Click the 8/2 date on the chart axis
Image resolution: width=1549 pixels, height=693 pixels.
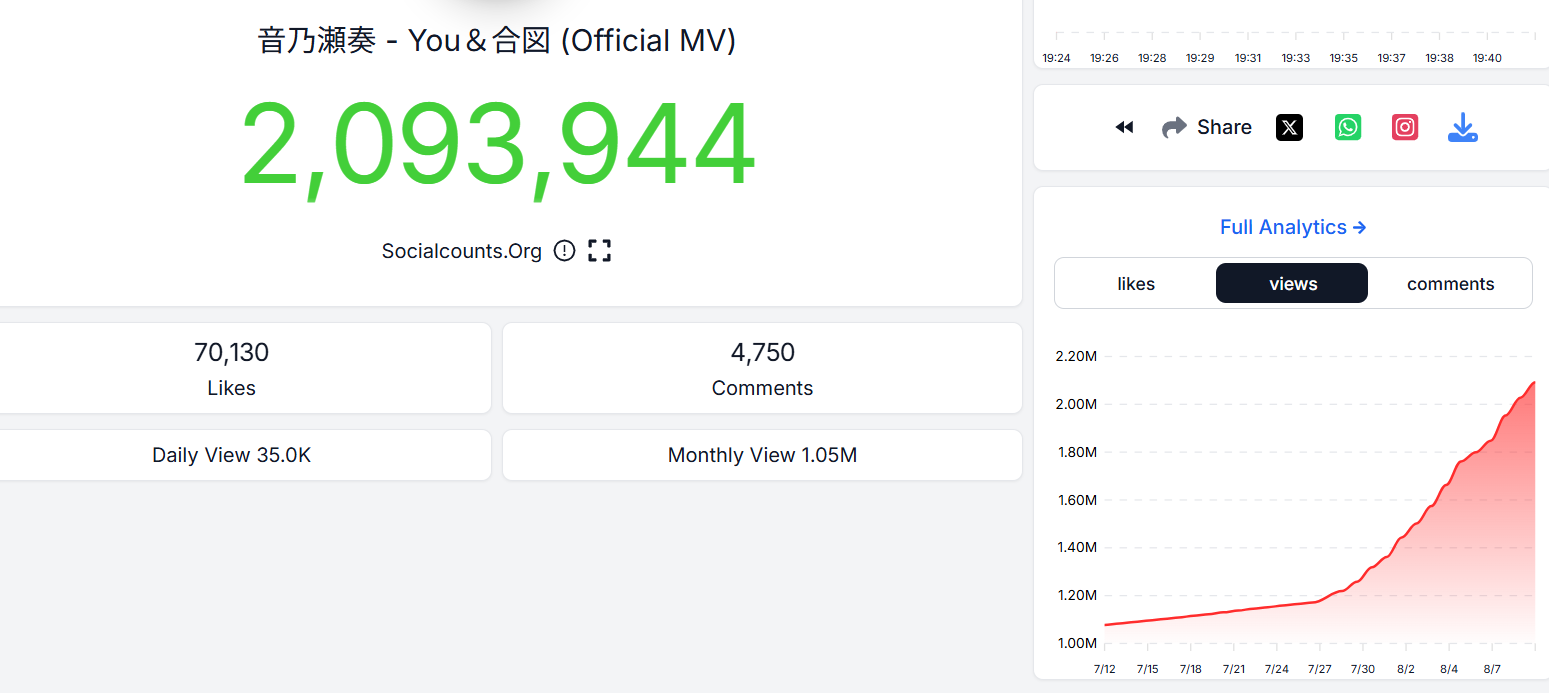tap(1406, 669)
